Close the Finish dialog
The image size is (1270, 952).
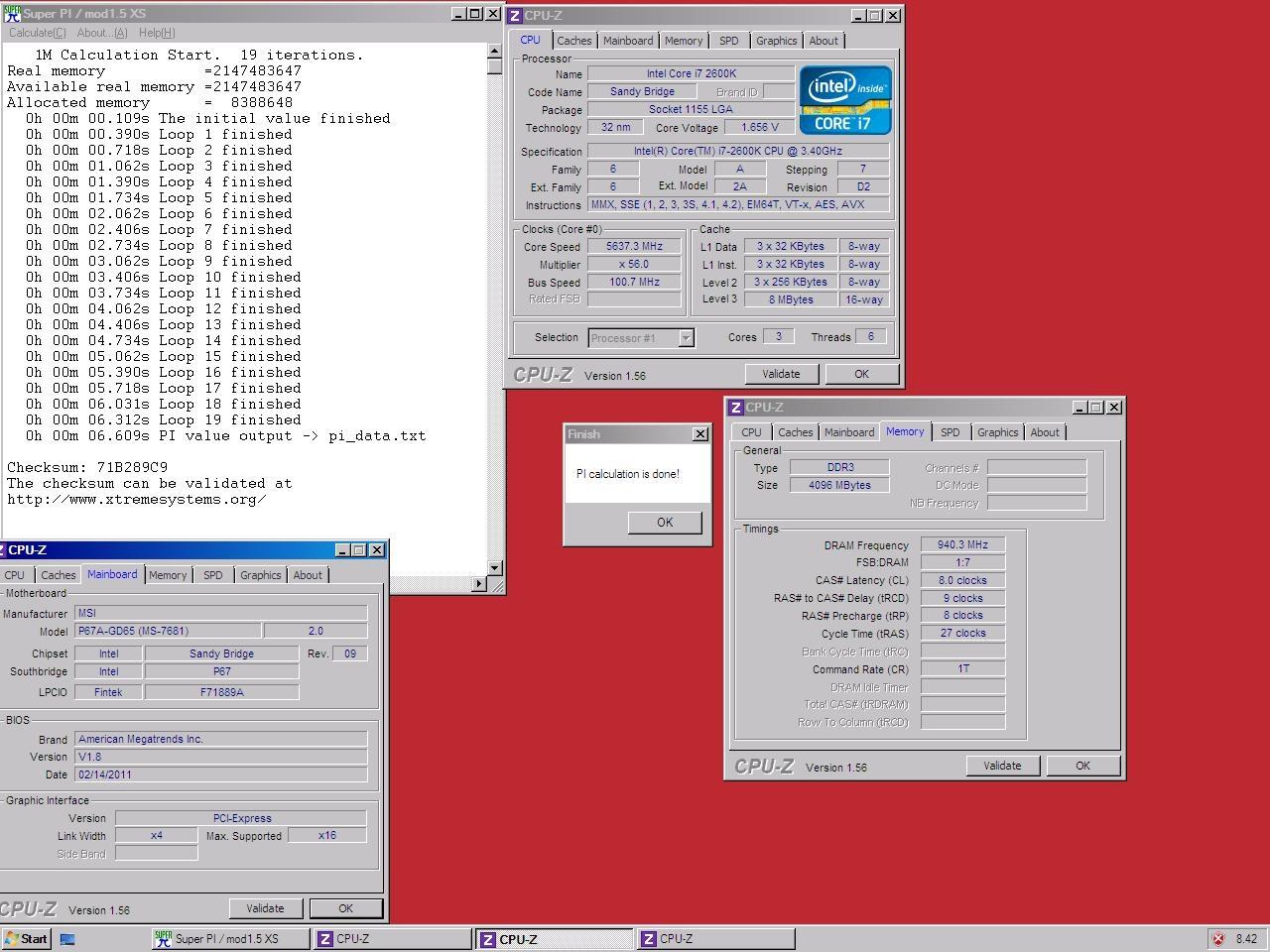(x=700, y=434)
